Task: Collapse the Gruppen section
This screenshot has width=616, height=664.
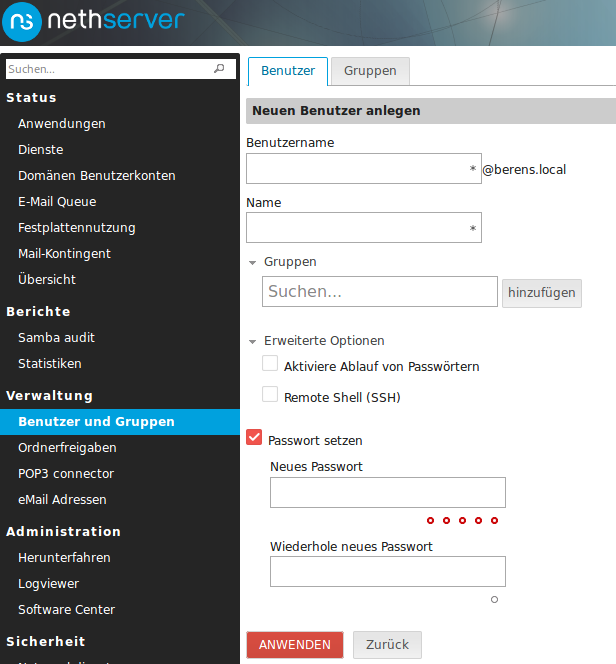Action: [253, 262]
